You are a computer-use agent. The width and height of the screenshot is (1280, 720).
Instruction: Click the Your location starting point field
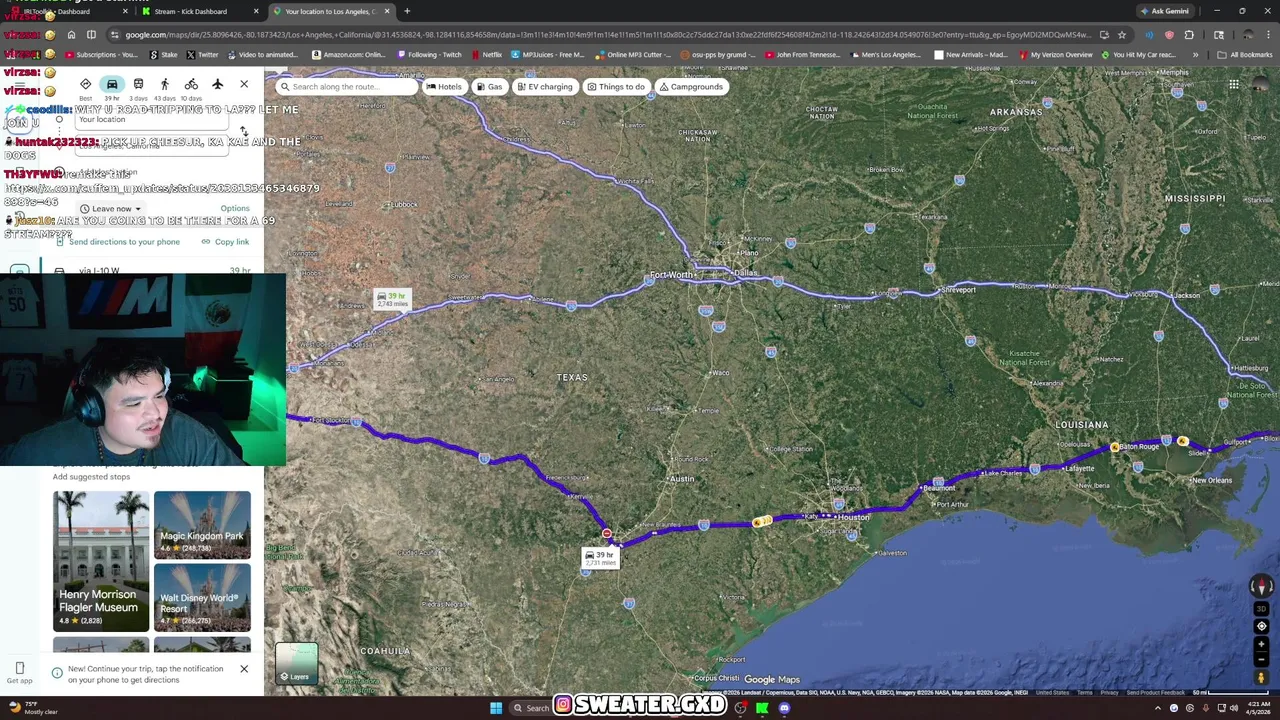click(150, 119)
